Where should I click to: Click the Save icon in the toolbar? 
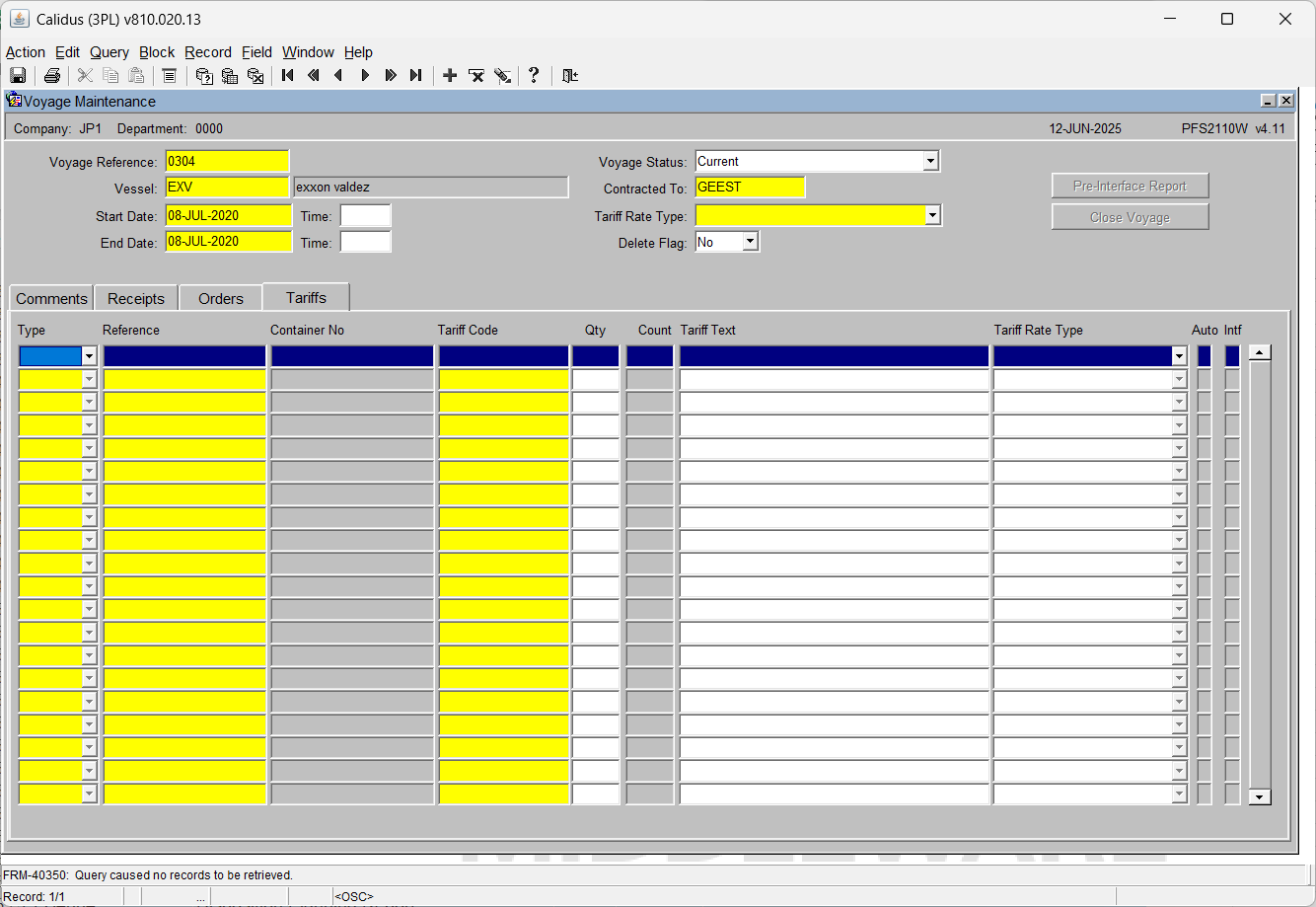[18, 75]
